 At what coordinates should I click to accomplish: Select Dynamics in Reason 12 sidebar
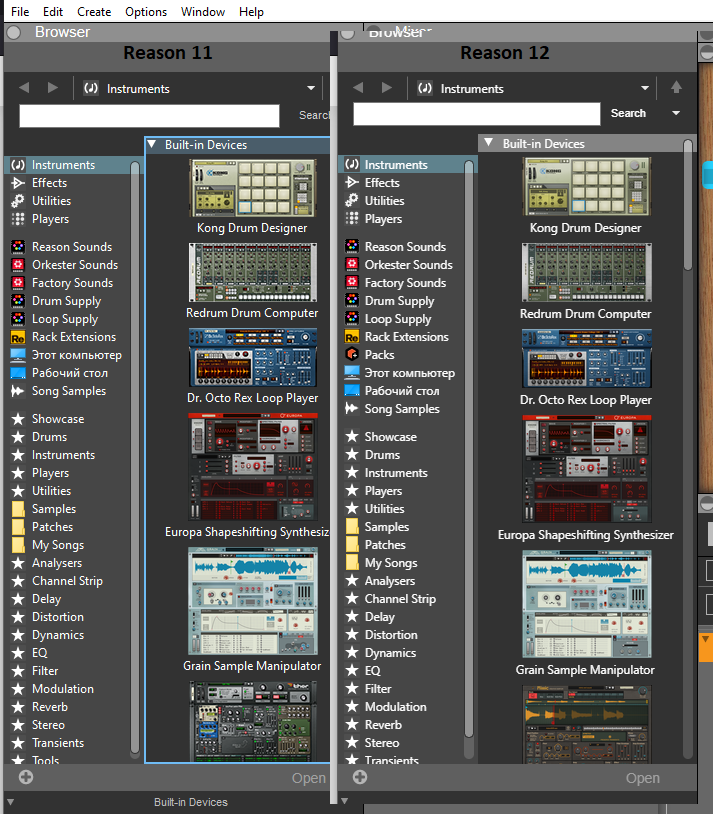(x=390, y=653)
